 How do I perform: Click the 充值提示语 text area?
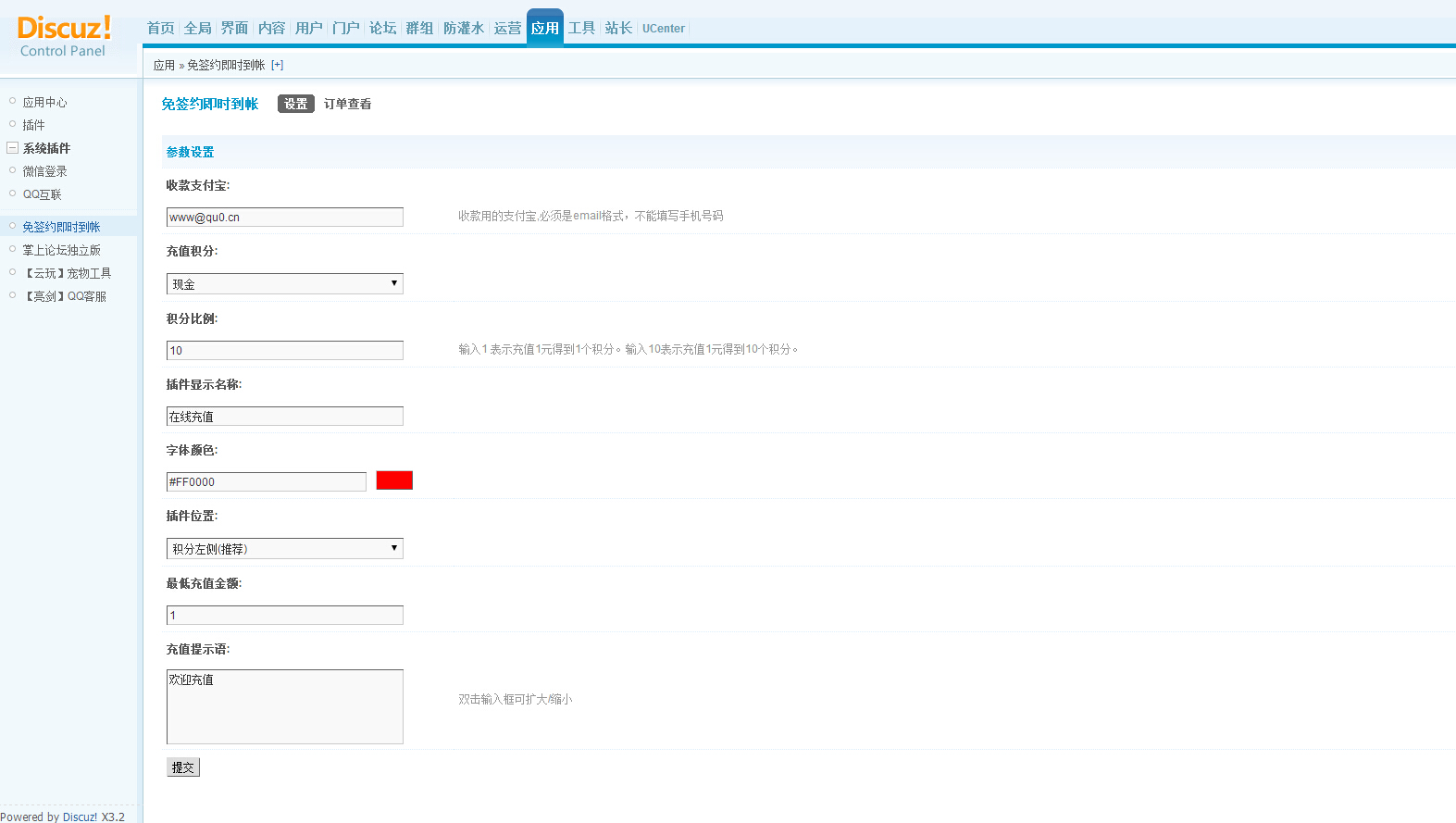(284, 706)
